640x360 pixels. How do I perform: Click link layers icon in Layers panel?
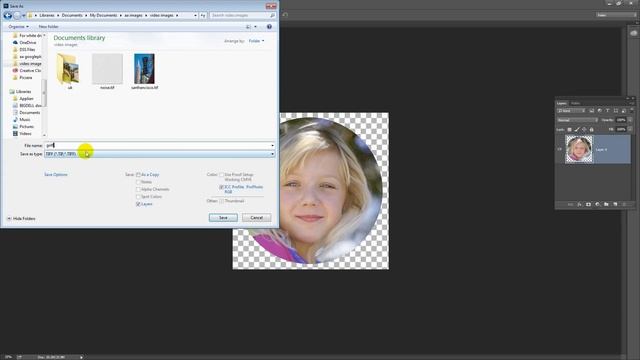tap(570, 204)
